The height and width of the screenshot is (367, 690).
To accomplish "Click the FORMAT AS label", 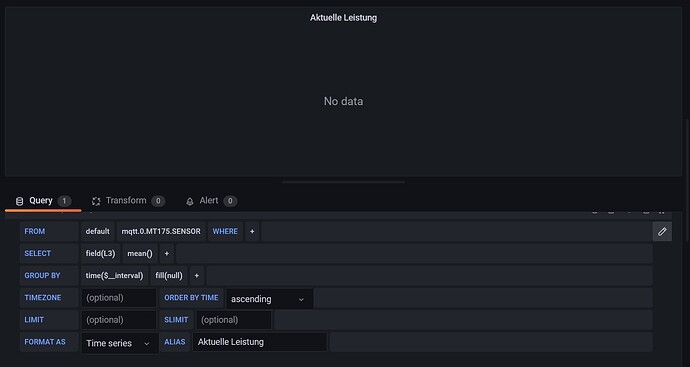I will click(49, 342).
